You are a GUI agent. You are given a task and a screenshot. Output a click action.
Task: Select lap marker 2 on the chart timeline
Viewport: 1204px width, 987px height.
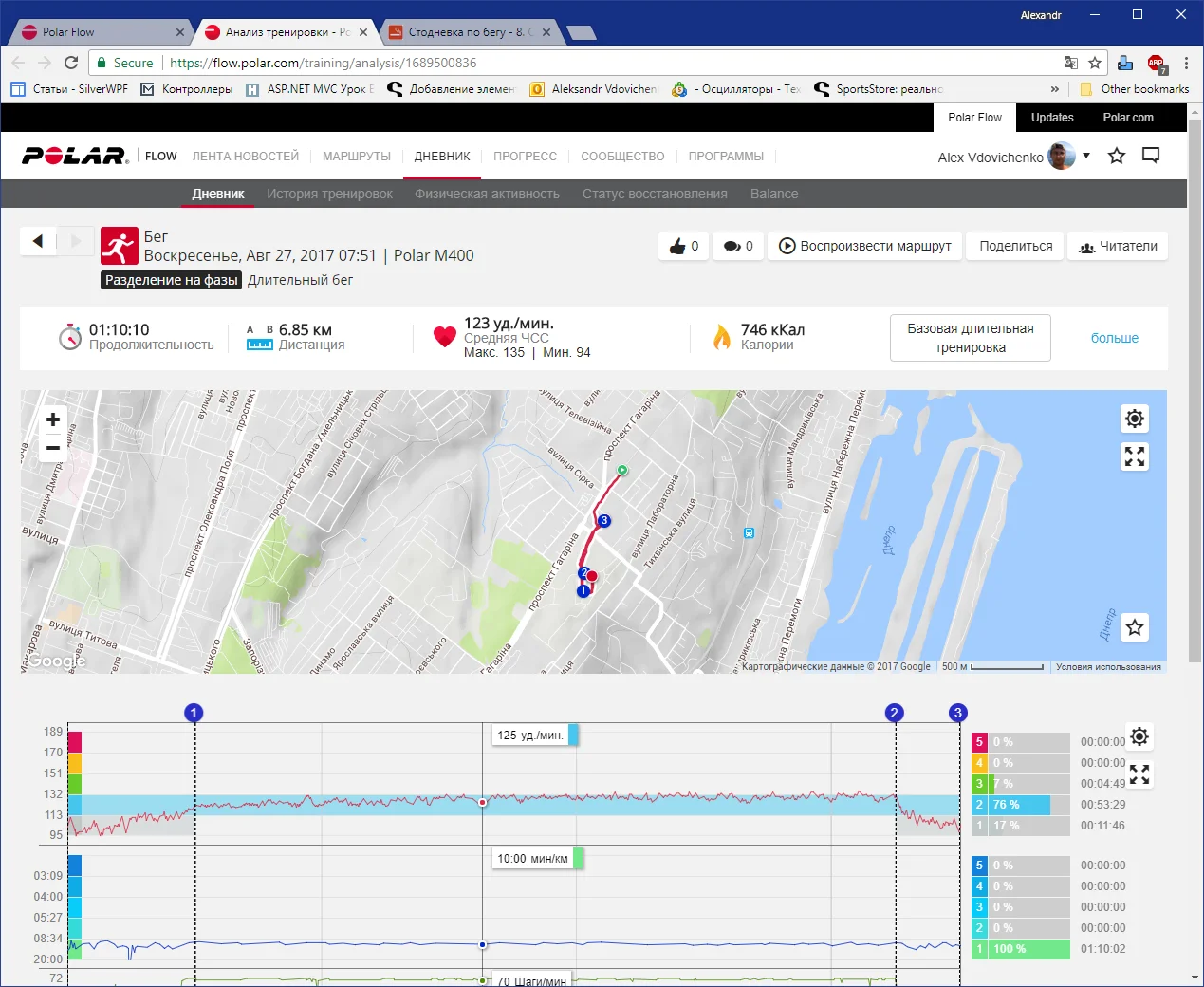[x=894, y=713]
